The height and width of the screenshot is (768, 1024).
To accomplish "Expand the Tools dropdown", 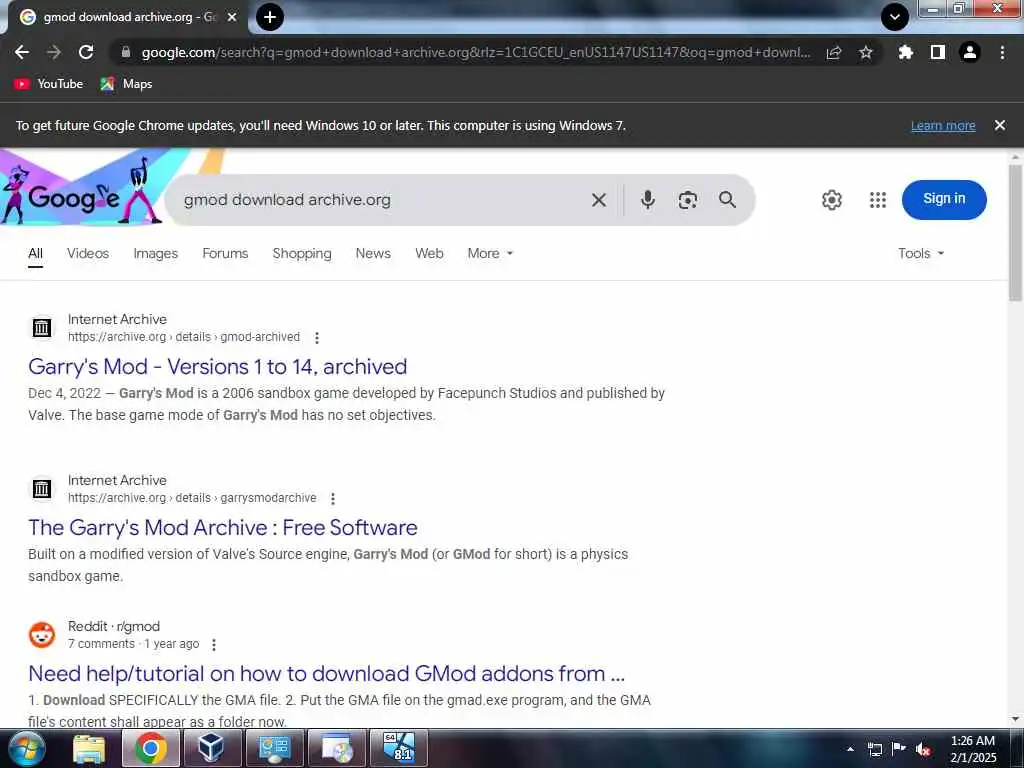I will (x=921, y=253).
